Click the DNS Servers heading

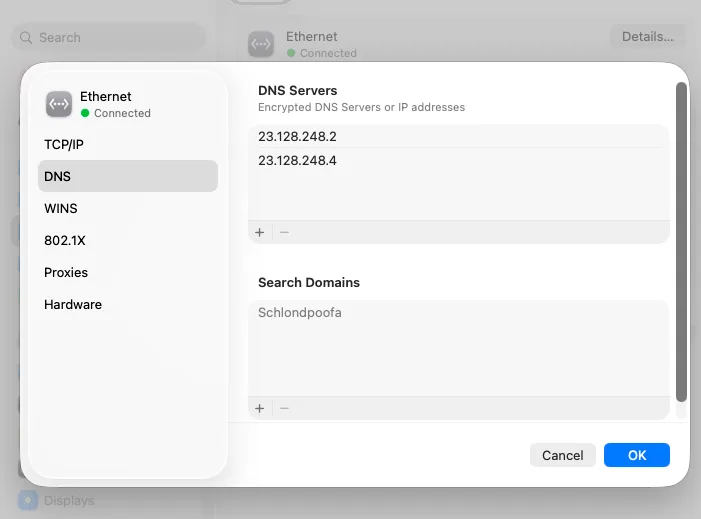297,90
